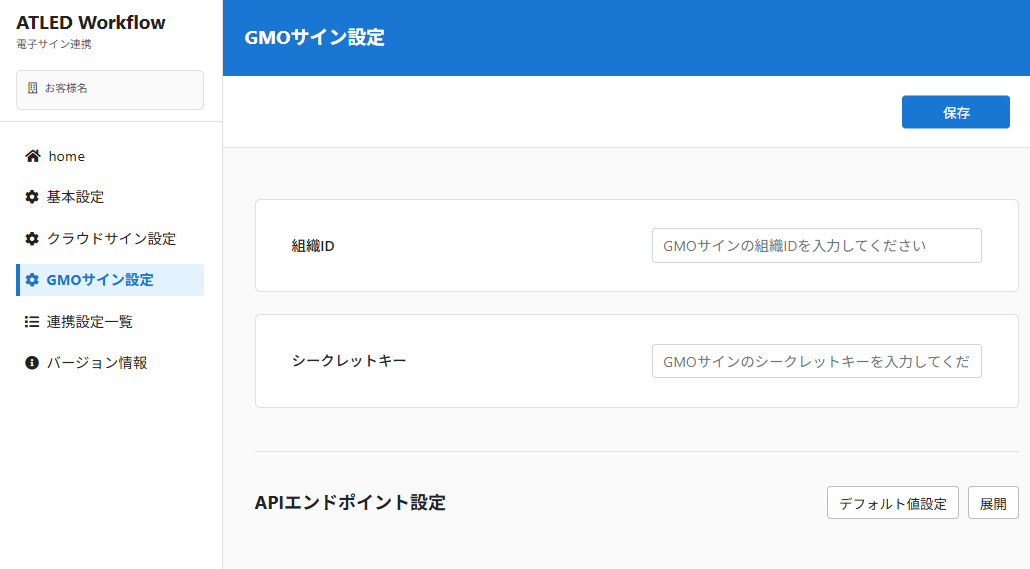The image size is (1030, 569).
Task: Click the 保存 save button
Action: pos(955,112)
